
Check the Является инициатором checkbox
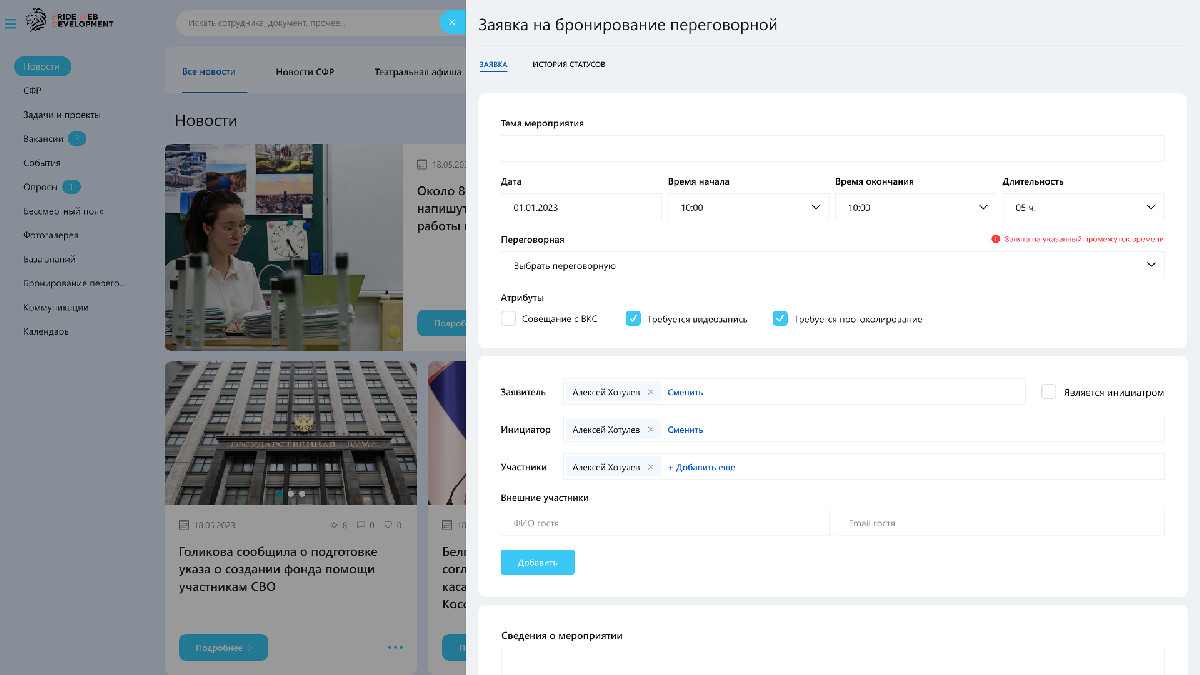1048,392
